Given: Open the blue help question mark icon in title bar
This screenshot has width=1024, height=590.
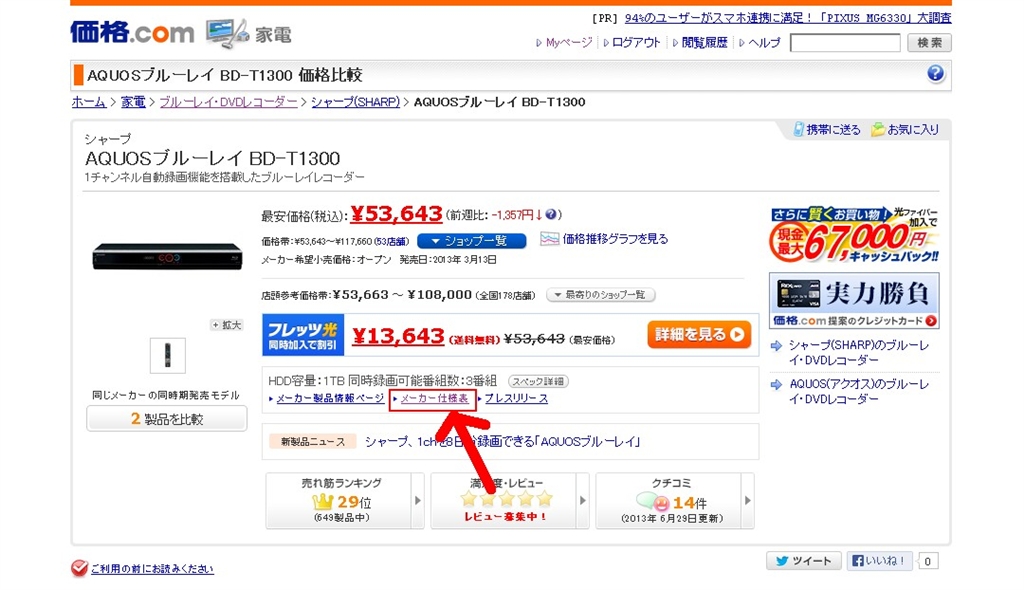Looking at the screenshot, I should coord(935,73).
